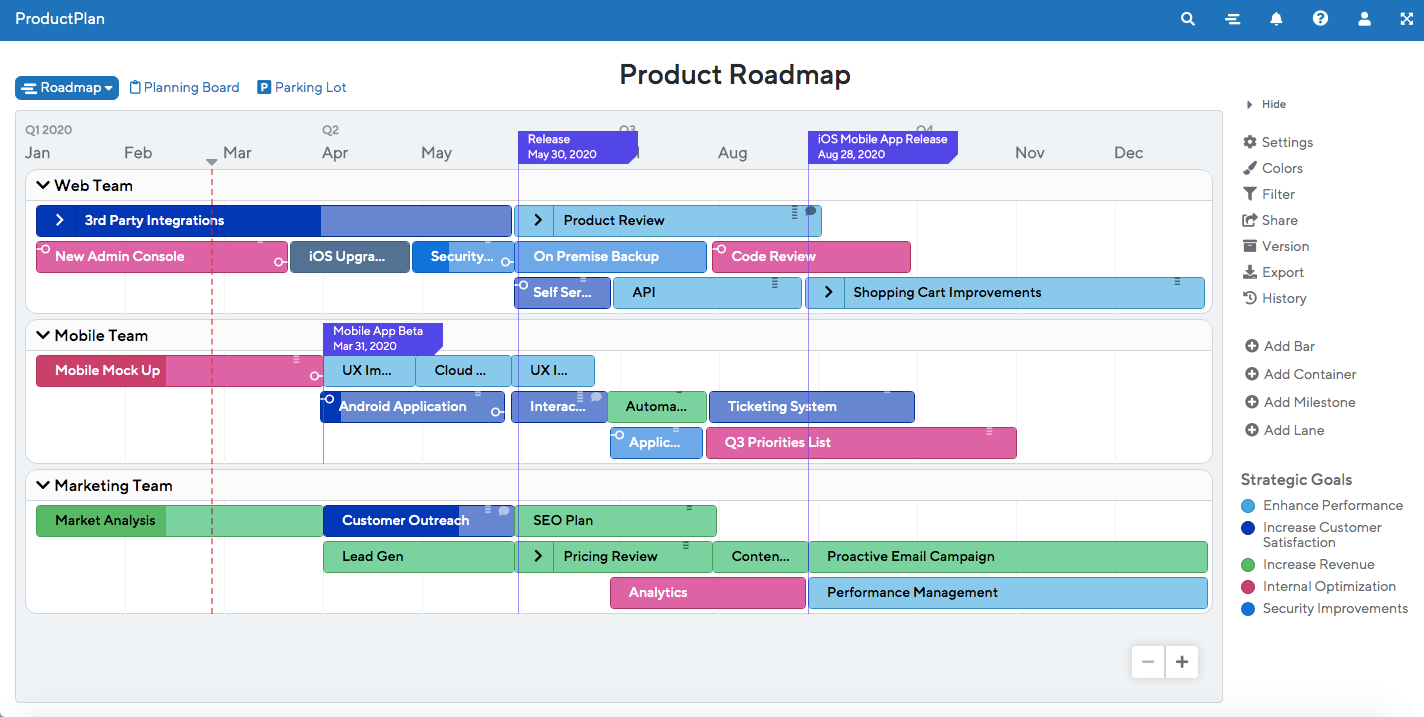
Task: Select the Mobile Mock Up bar
Action: 180,371
